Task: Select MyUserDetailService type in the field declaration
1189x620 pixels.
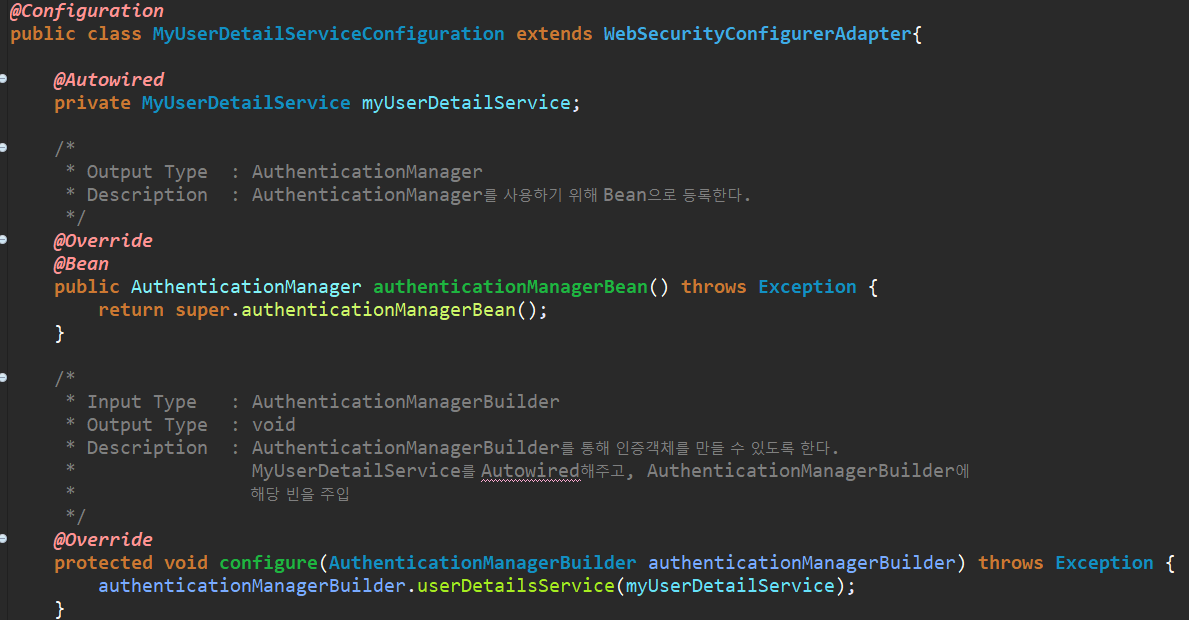Action: click(246, 103)
